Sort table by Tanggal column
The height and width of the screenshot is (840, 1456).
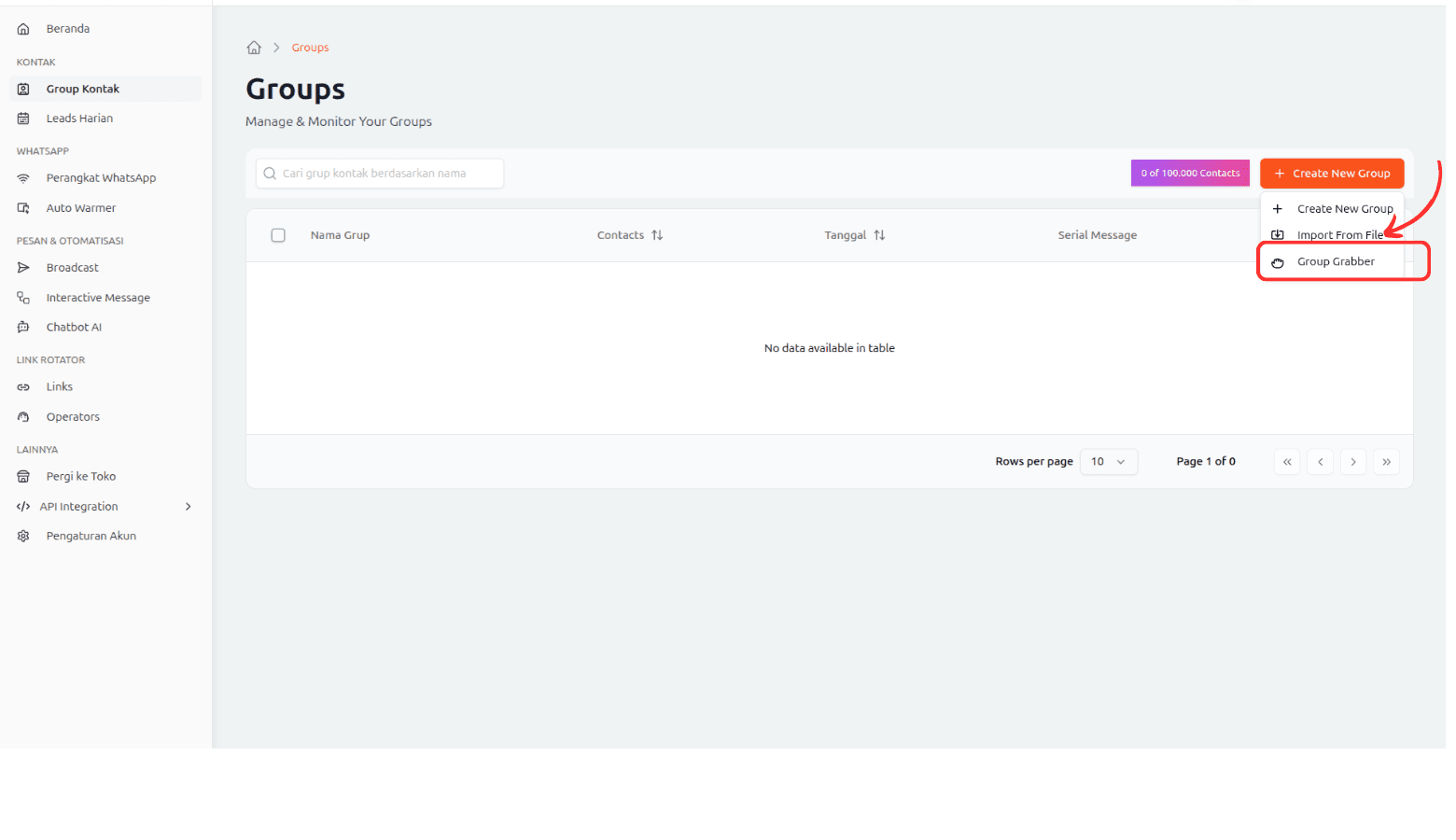tap(879, 235)
